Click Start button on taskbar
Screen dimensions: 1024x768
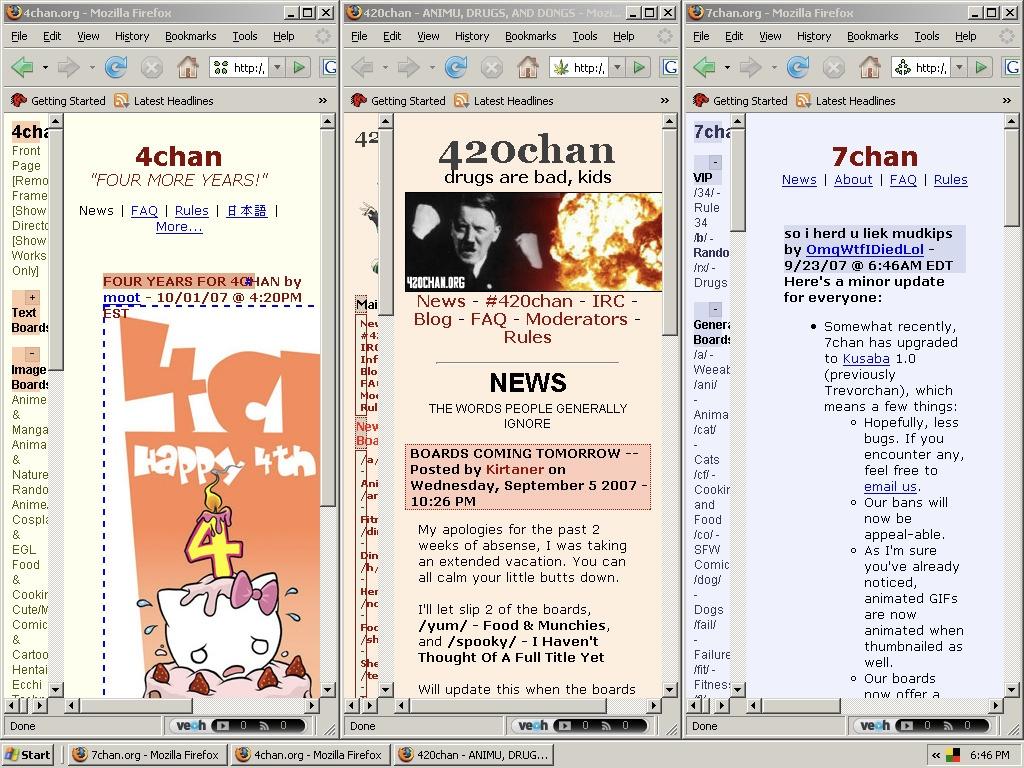click(28, 755)
